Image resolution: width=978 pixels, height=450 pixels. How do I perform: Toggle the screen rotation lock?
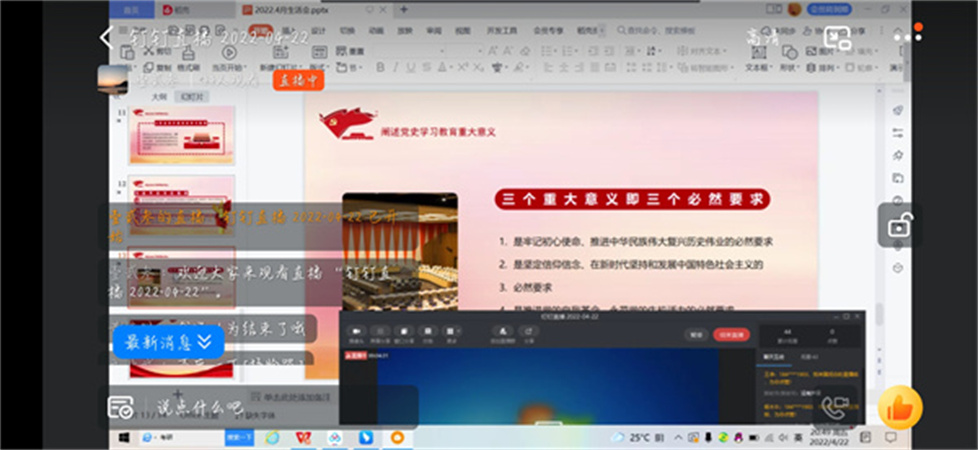pos(899,224)
